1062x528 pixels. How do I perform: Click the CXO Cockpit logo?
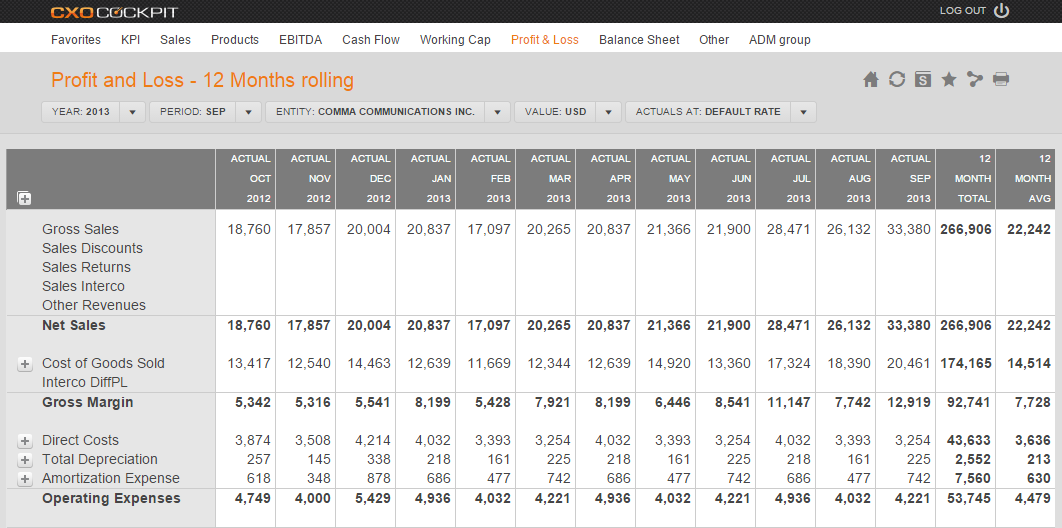point(114,12)
